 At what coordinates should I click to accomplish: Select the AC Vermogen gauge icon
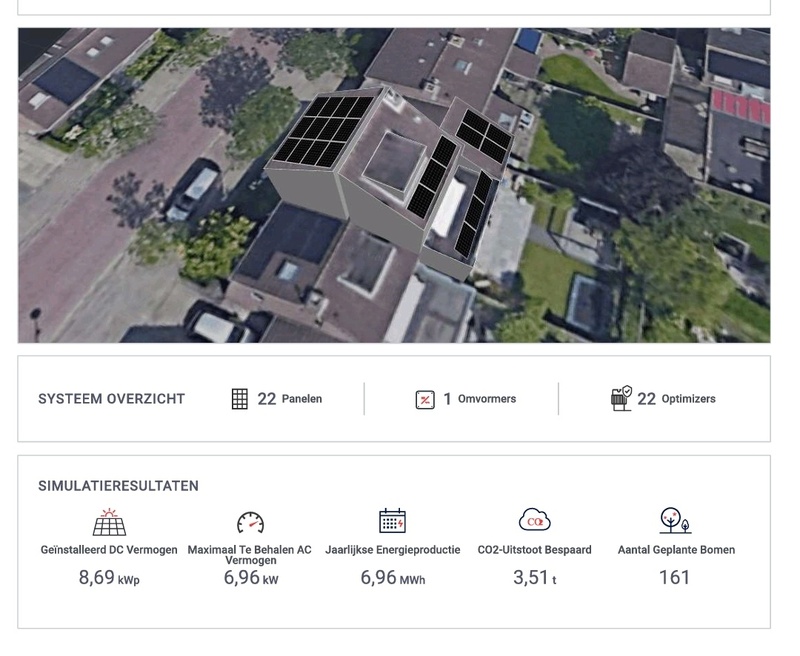pyautogui.click(x=250, y=521)
